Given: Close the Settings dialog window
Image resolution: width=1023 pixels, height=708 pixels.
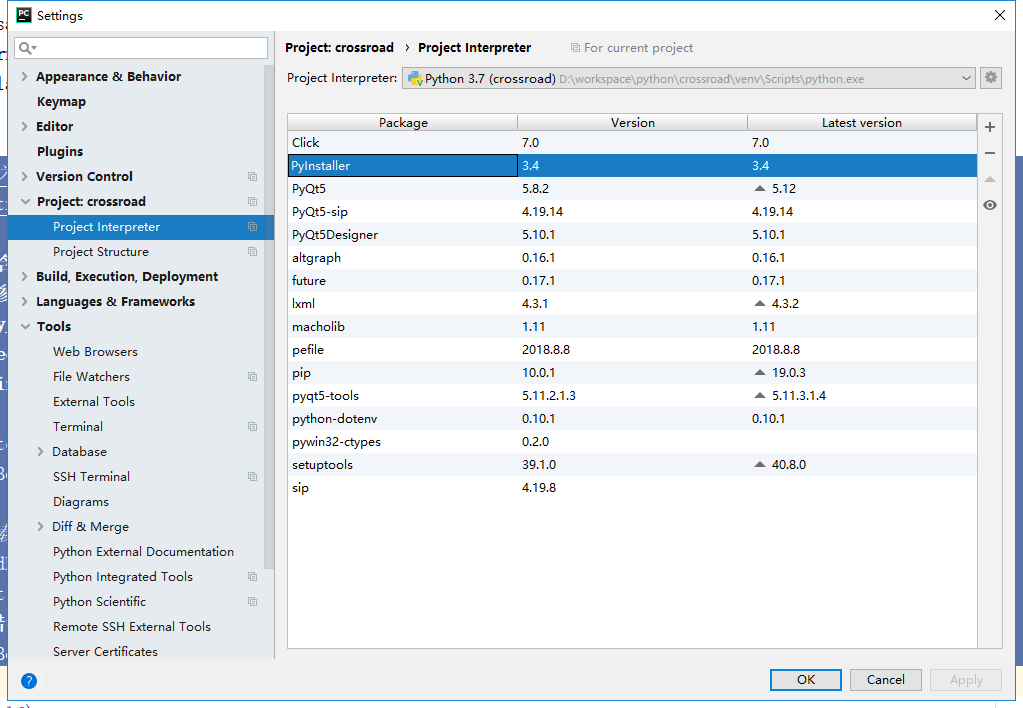Looking at the screenshot, I should pyautogui.click(x=1000, y=15).
